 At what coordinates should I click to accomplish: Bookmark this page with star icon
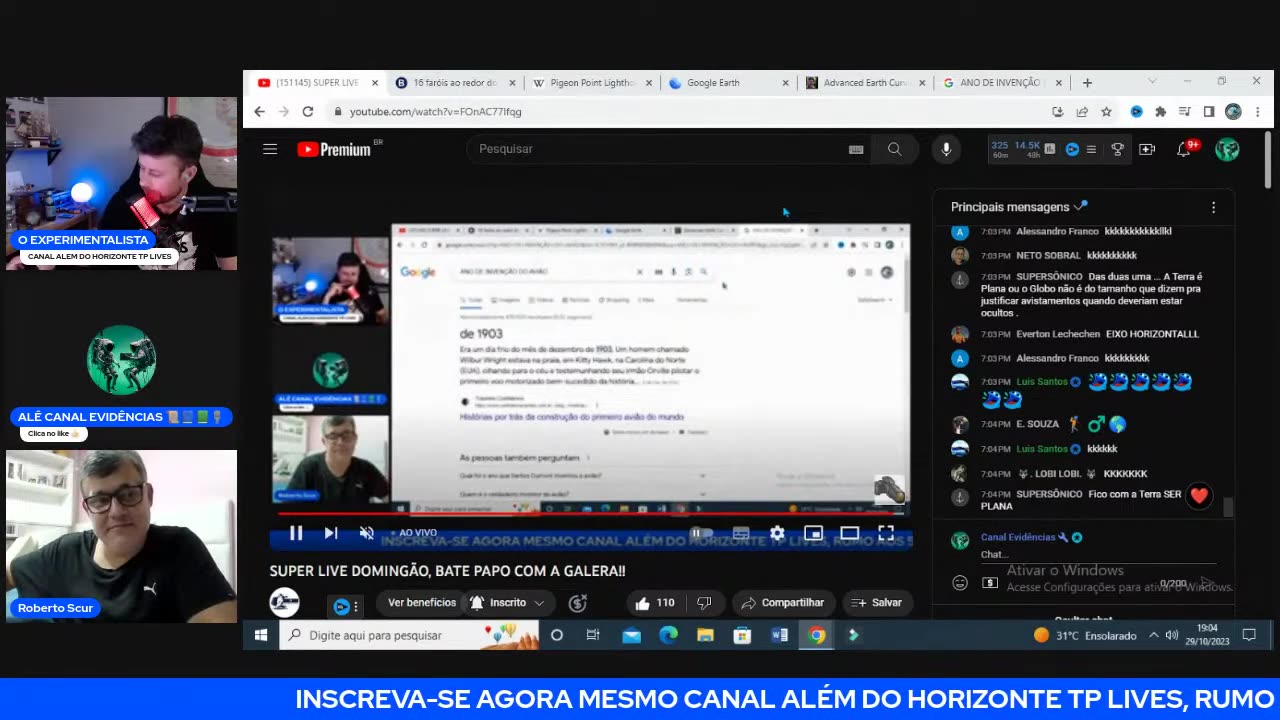[1106, 112]
